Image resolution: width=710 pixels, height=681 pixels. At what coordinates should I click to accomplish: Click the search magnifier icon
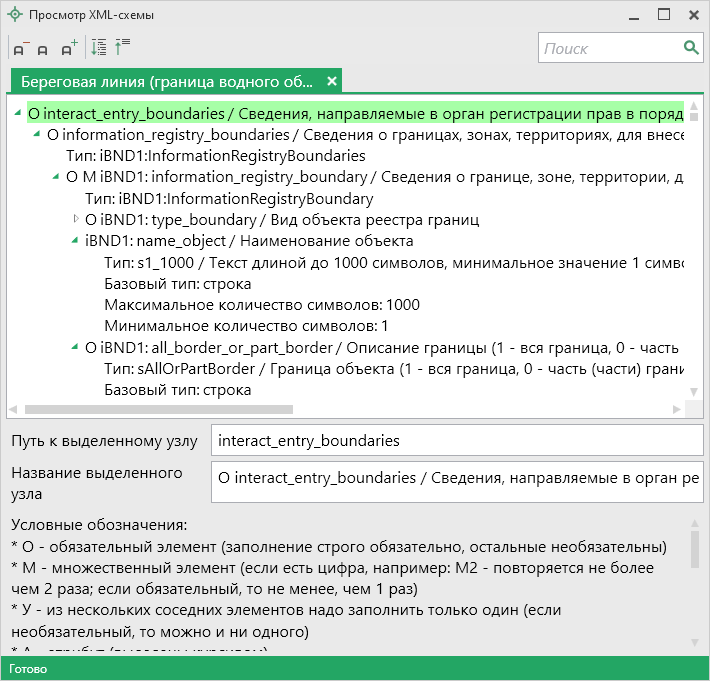coord(690,47)
